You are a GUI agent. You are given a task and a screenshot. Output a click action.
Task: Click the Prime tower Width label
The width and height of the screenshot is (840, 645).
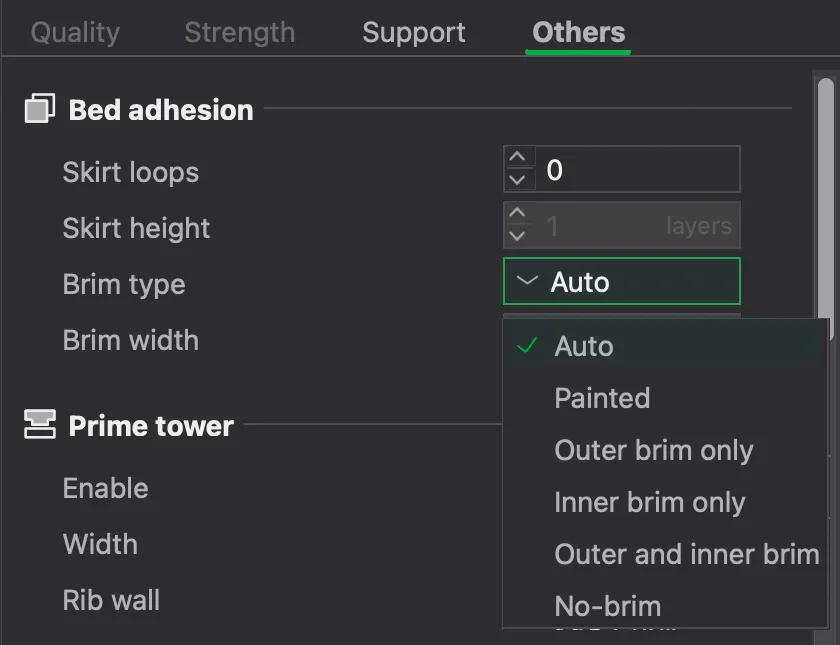tap(100, 544)
